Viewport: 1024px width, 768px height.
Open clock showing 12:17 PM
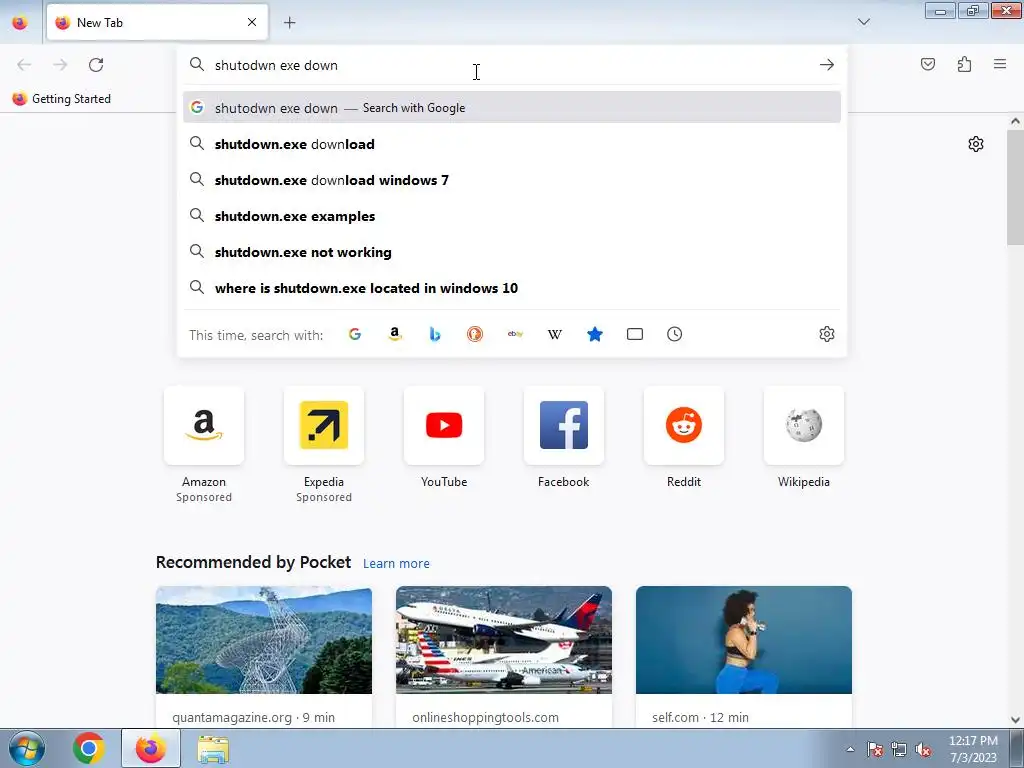(x=973, y=749)
